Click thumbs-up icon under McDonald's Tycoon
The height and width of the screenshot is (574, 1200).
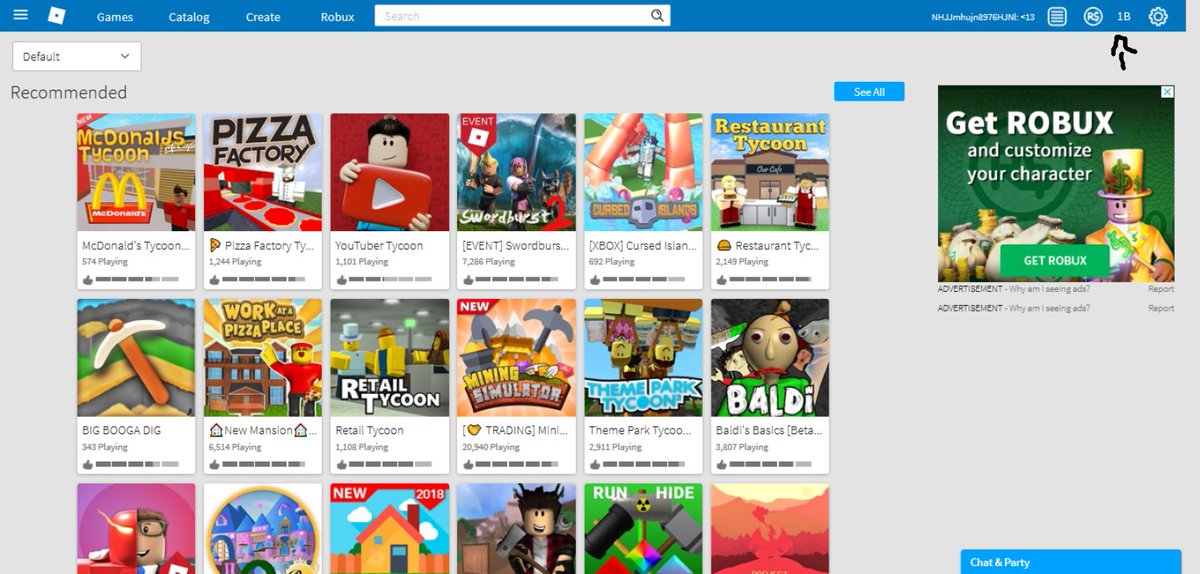[87, 281]
